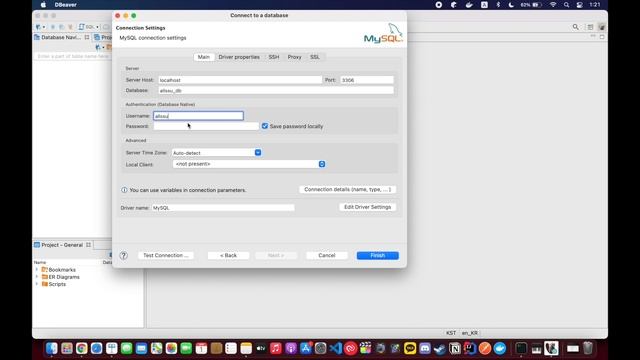The image size is (640, 360).
Task: Switch to the Driver properties tab
Action: (239, 57)
